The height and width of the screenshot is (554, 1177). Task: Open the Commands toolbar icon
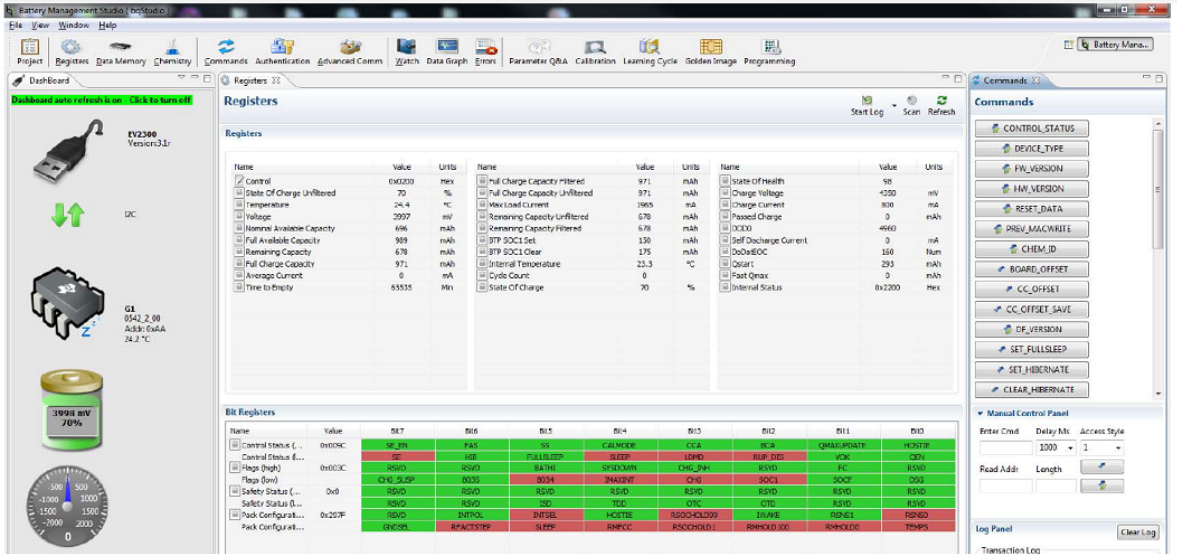[x=226, y=52]
